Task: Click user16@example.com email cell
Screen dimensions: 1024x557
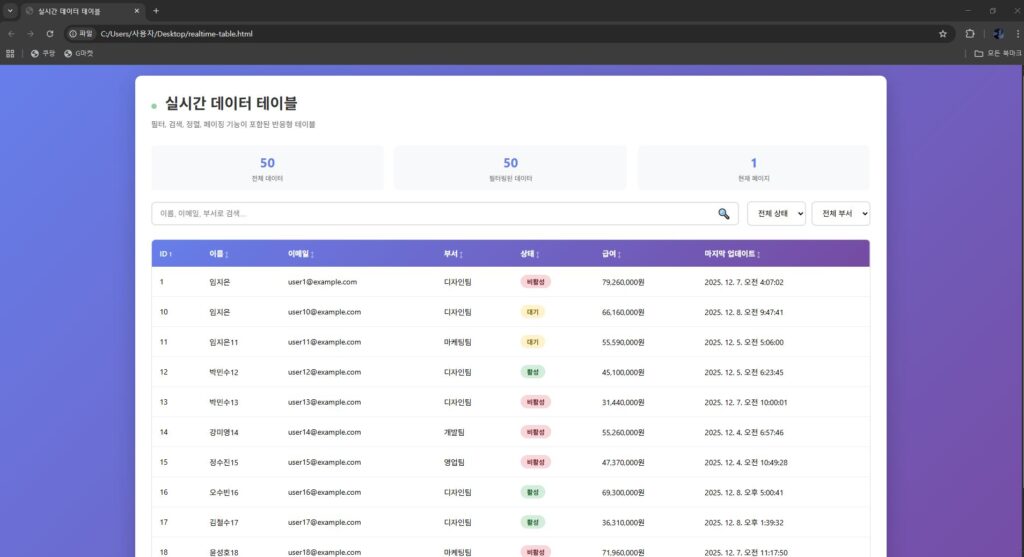Action: (324, 492)
